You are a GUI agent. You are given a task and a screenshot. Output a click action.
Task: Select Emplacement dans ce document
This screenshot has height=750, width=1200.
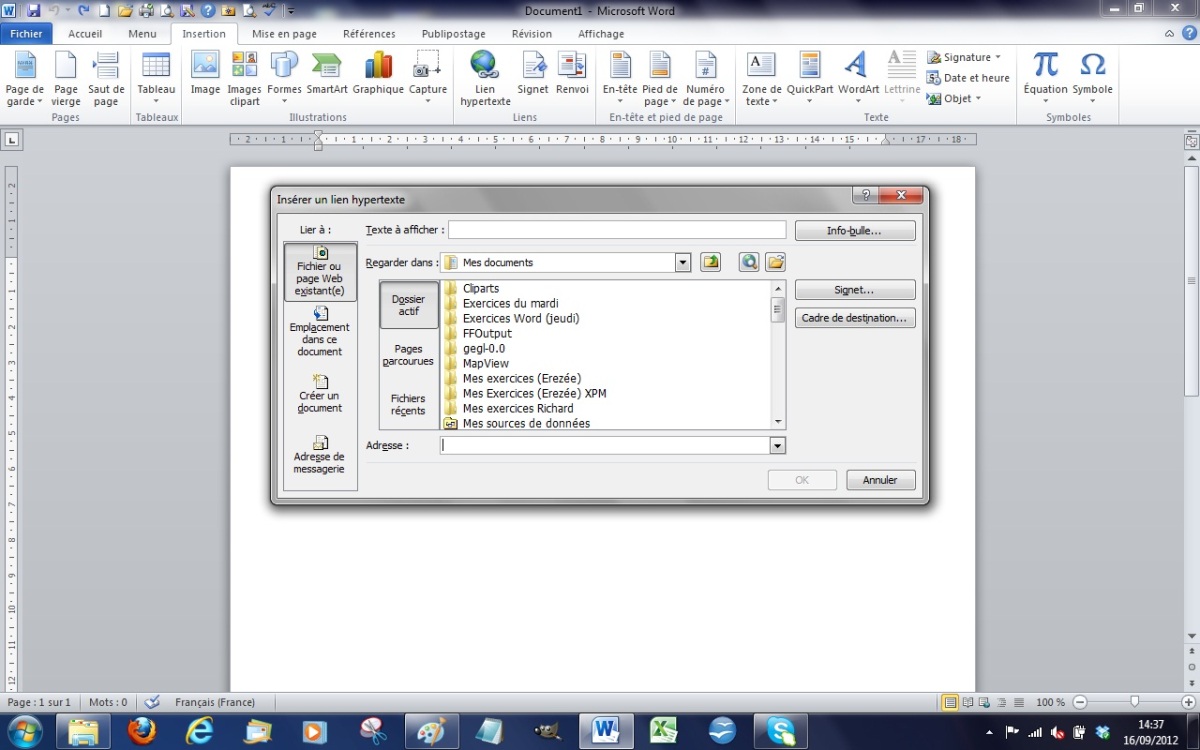tap(320, 331)
